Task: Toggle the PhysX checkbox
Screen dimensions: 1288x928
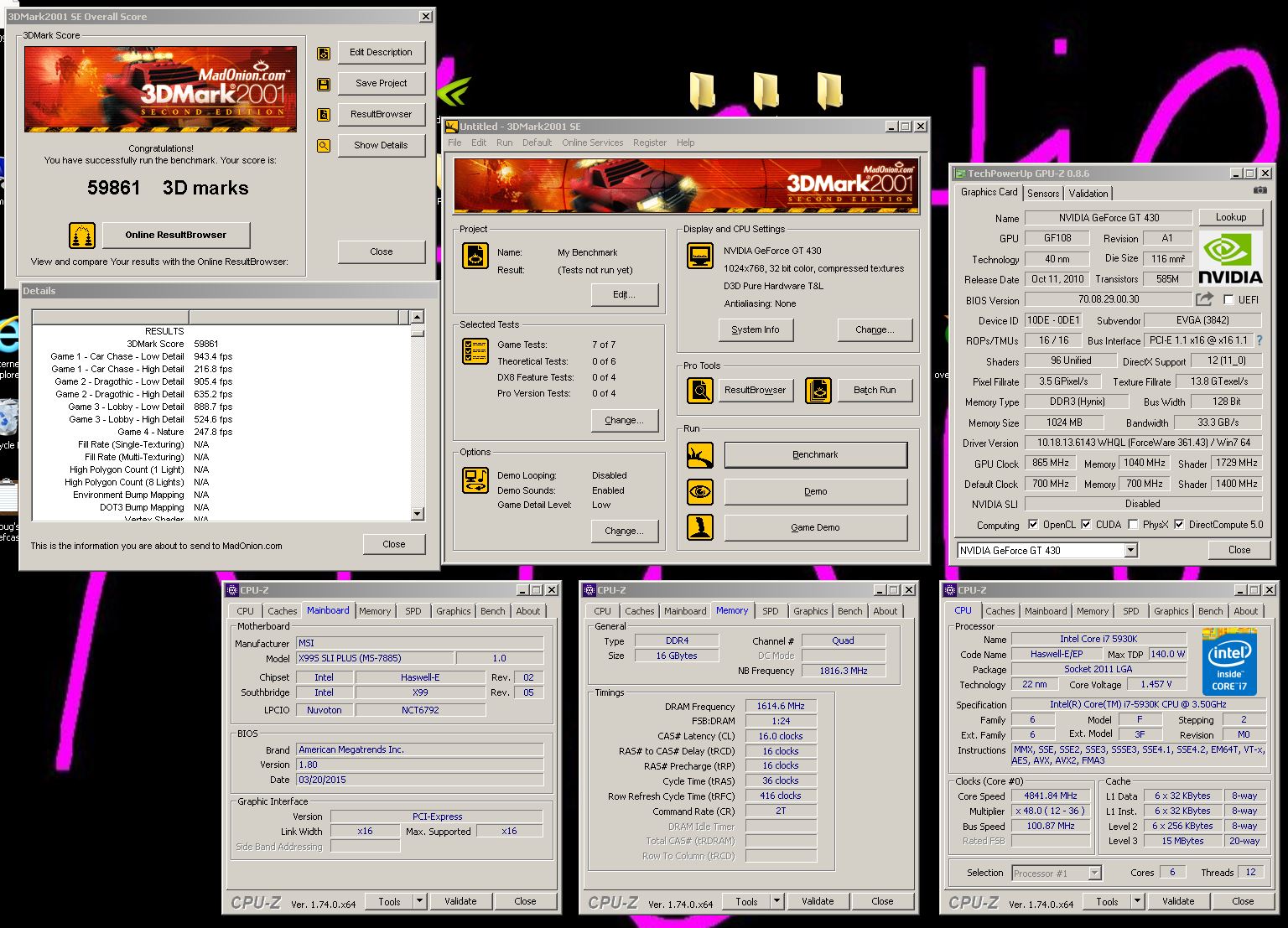Action: click(x=1133, y=525)
